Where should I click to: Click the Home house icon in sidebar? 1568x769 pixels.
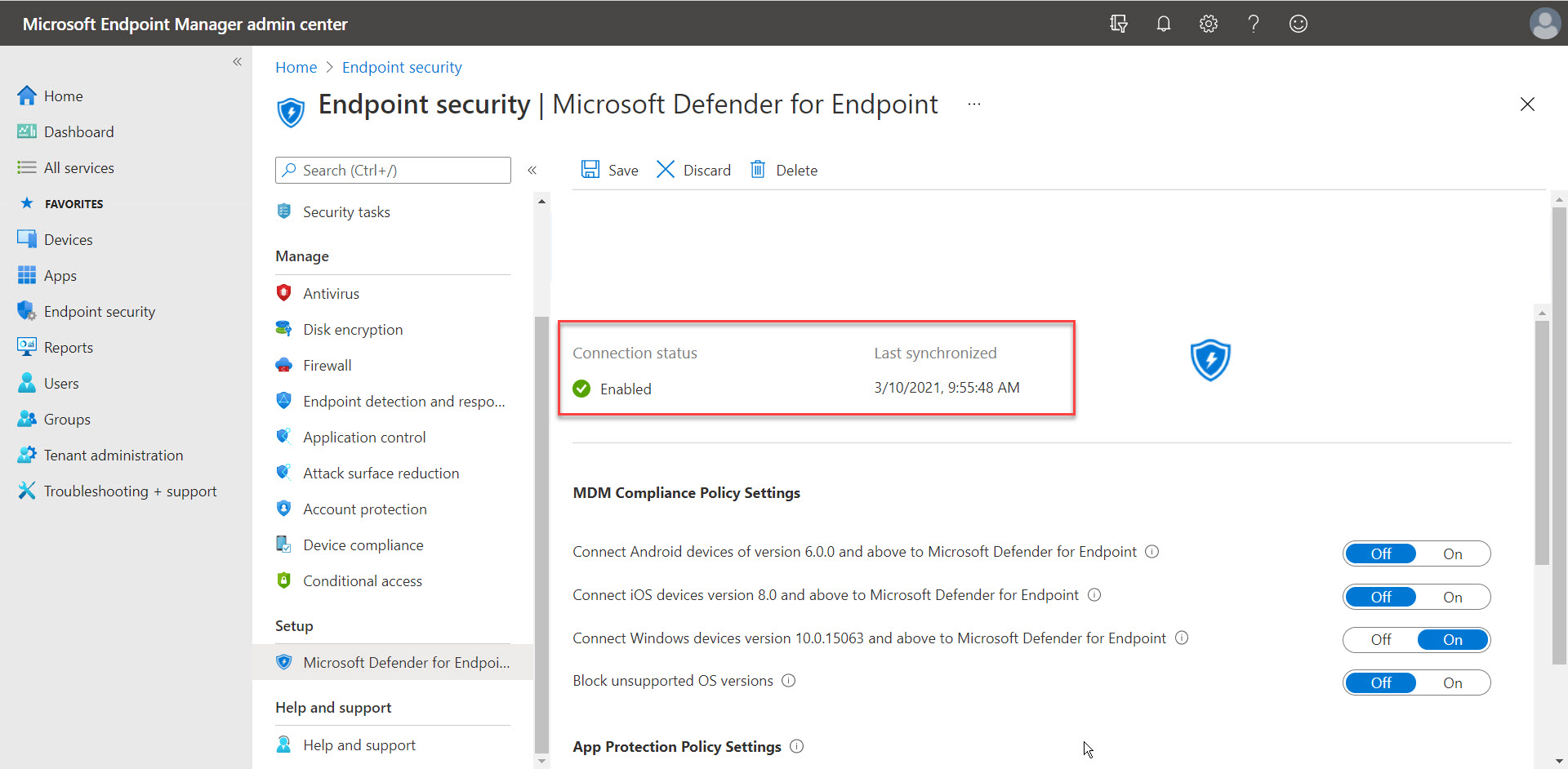27,96
